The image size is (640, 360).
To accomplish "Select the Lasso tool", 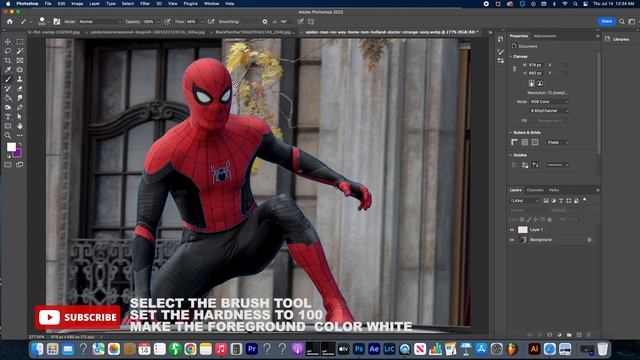I will click(8, 51).
